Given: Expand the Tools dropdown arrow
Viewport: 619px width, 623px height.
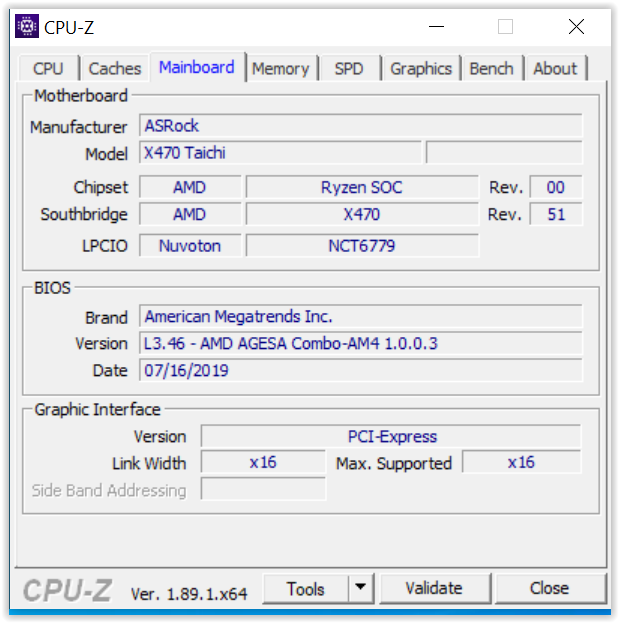Looking at the screenshot, I should coord(361,587).
